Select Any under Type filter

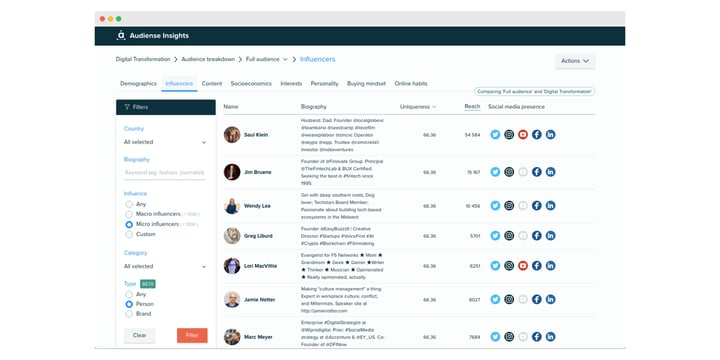click(x=129, y=294)
